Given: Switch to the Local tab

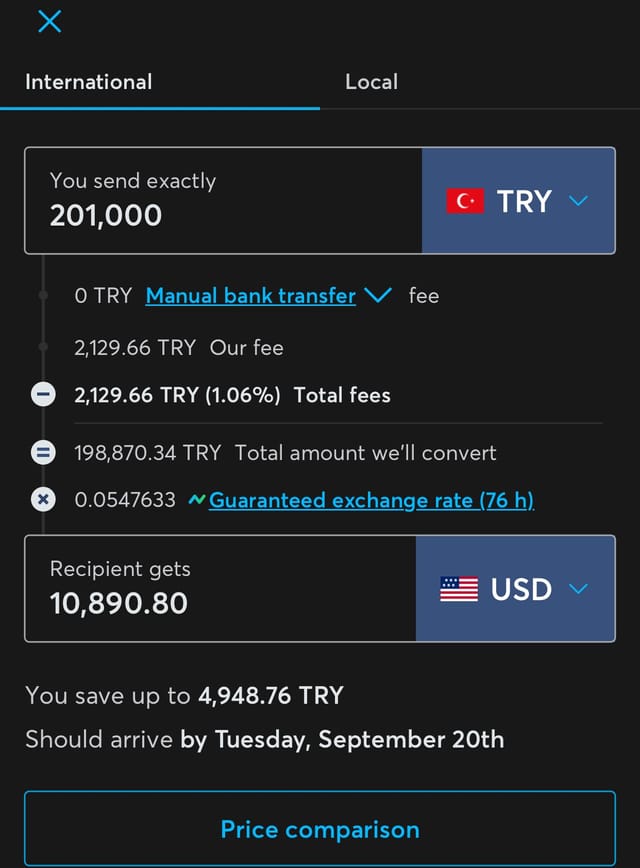Looking at the screenshot, I should 371,82.
